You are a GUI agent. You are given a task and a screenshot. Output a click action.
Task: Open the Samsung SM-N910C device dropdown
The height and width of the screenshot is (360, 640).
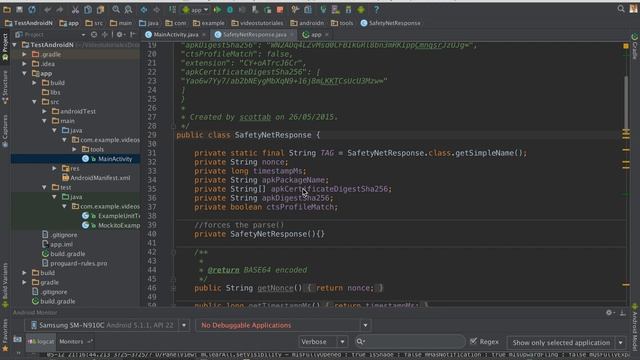108,325
